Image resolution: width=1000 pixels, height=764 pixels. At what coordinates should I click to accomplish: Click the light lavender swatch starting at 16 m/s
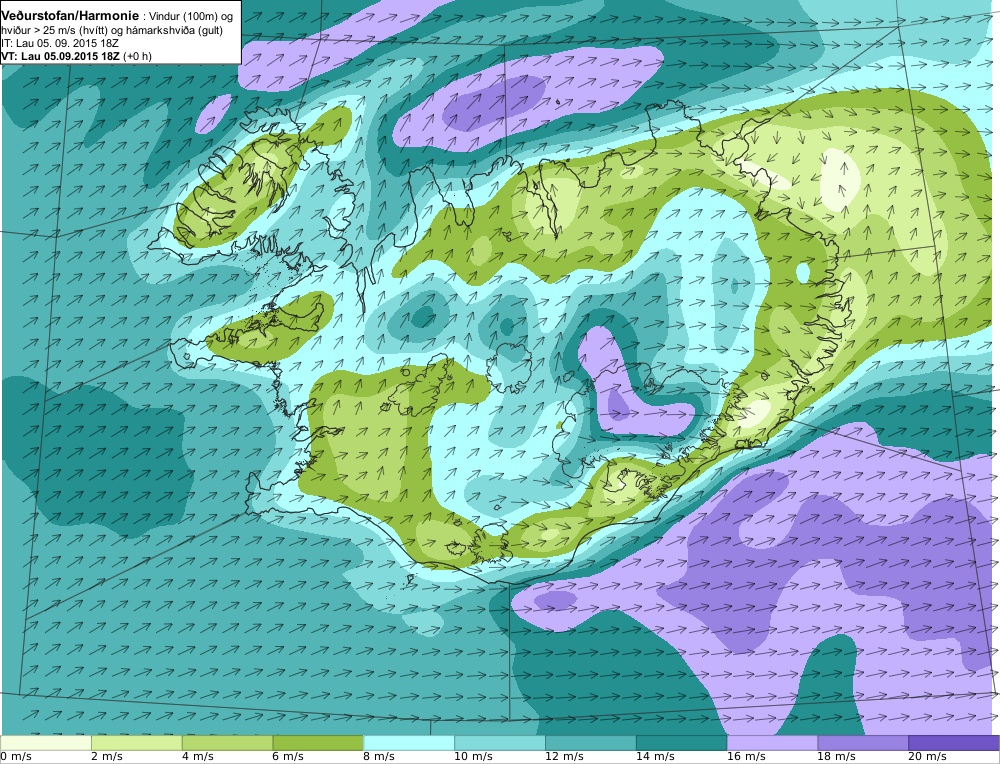[772, 742]
